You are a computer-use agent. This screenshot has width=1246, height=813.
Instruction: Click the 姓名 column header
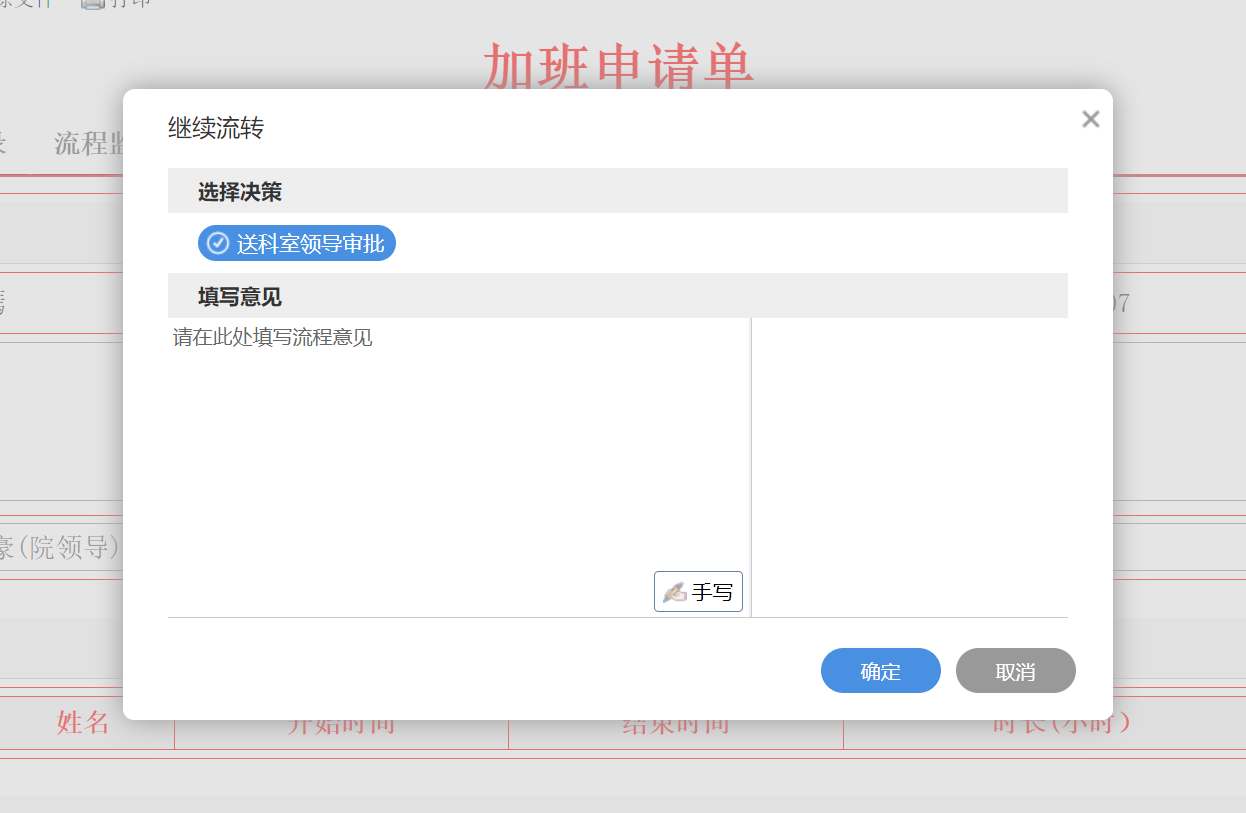click(x=83, y=724)
